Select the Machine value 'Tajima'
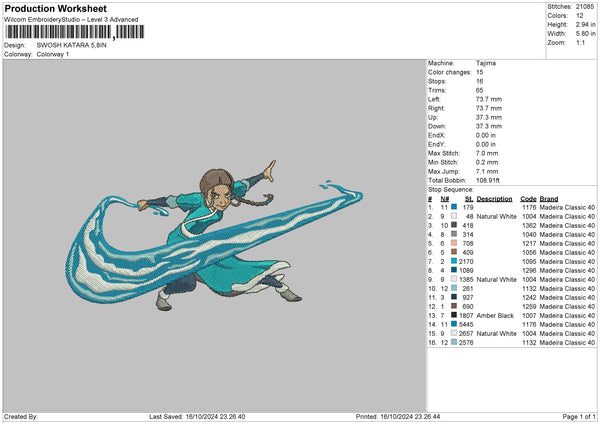This screenshot has width=600, height=424. click(486, 63)
